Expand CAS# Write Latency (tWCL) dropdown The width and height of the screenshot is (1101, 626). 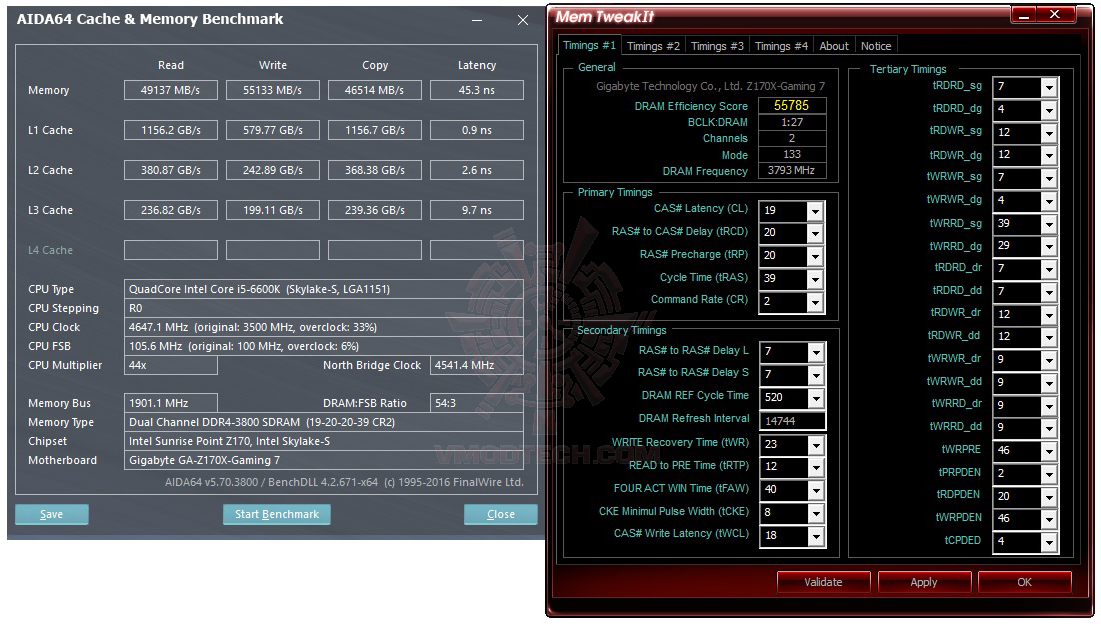(x=815, y=536)
